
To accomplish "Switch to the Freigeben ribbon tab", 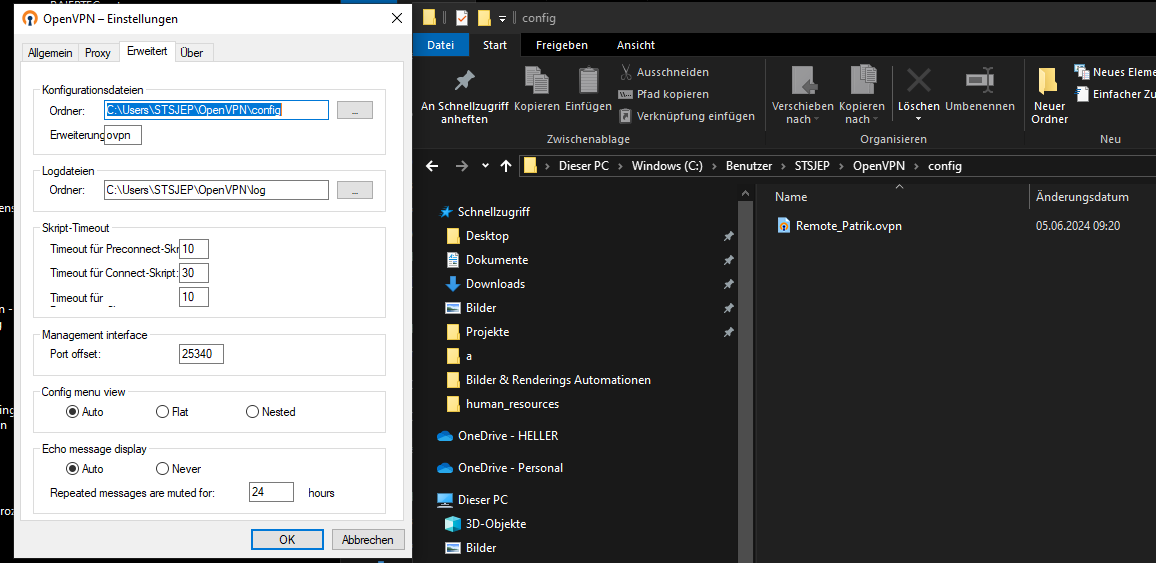I will point(562,45).
